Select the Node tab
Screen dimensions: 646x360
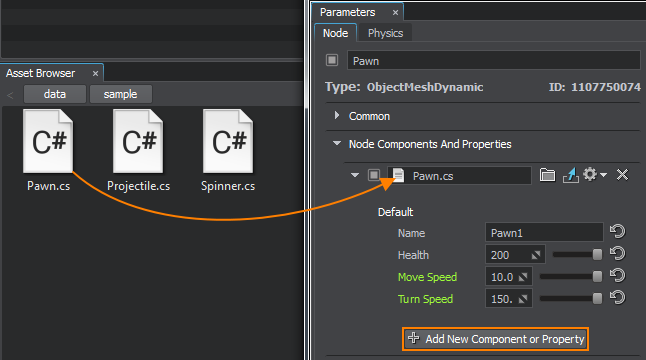[x=335, y=33]
